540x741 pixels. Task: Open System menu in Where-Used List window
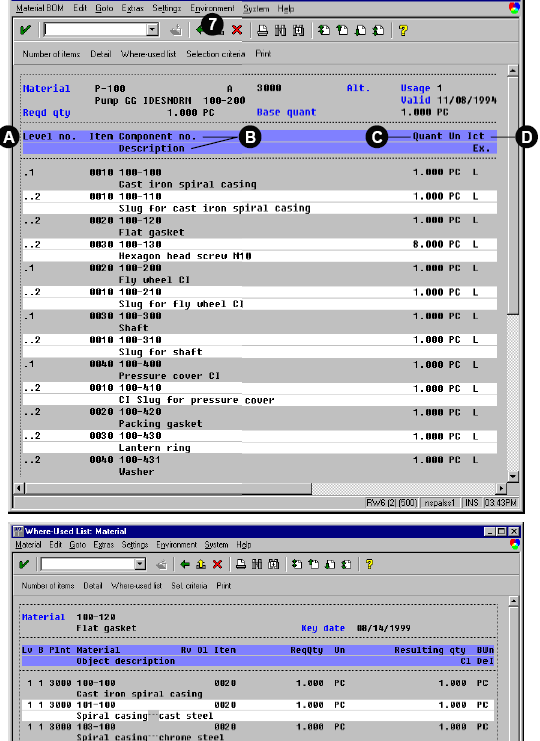pyautogui.click(x=216, y=545)
